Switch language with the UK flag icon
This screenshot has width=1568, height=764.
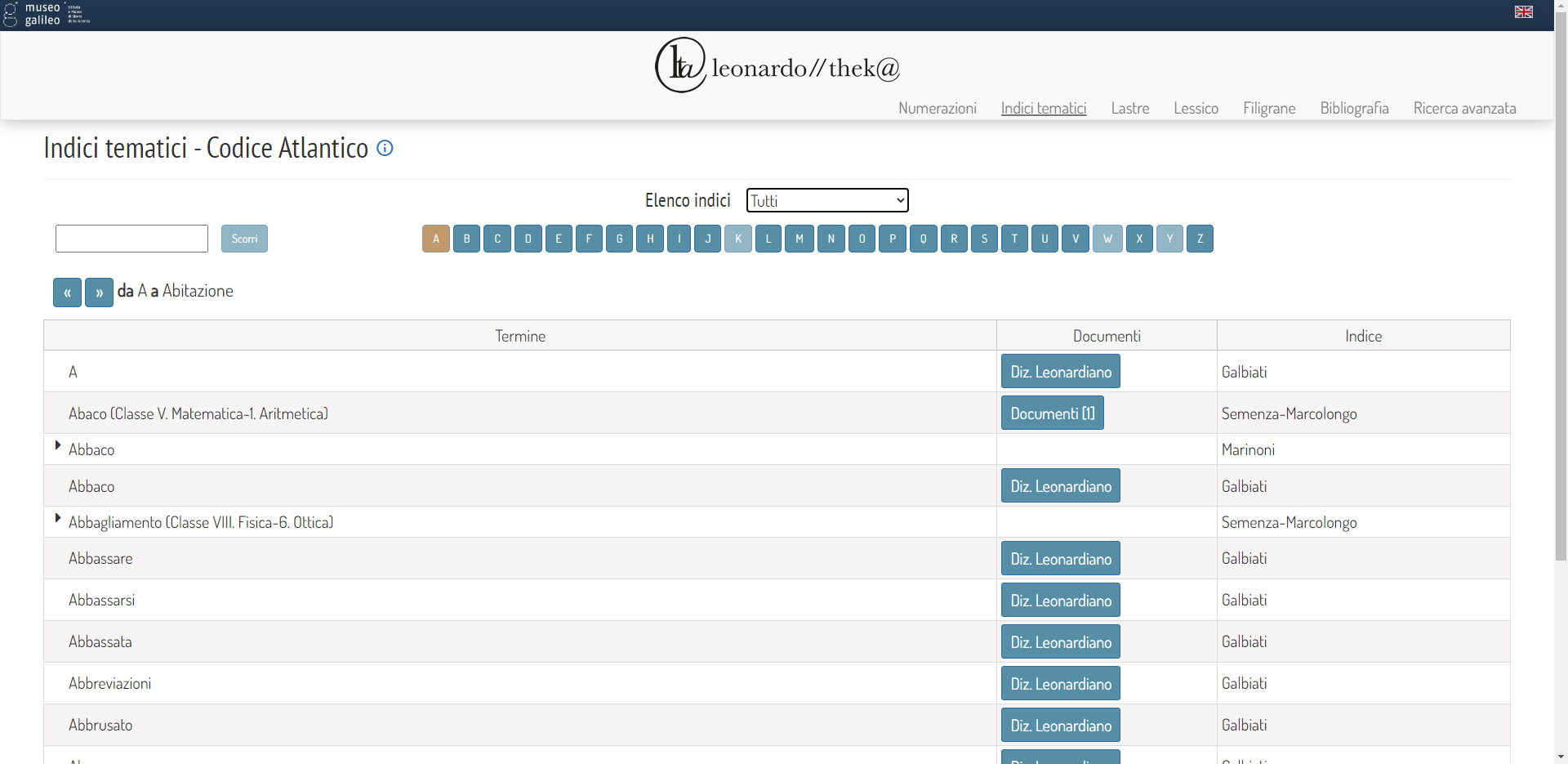pyautogui.click(x=1524, y=12)
